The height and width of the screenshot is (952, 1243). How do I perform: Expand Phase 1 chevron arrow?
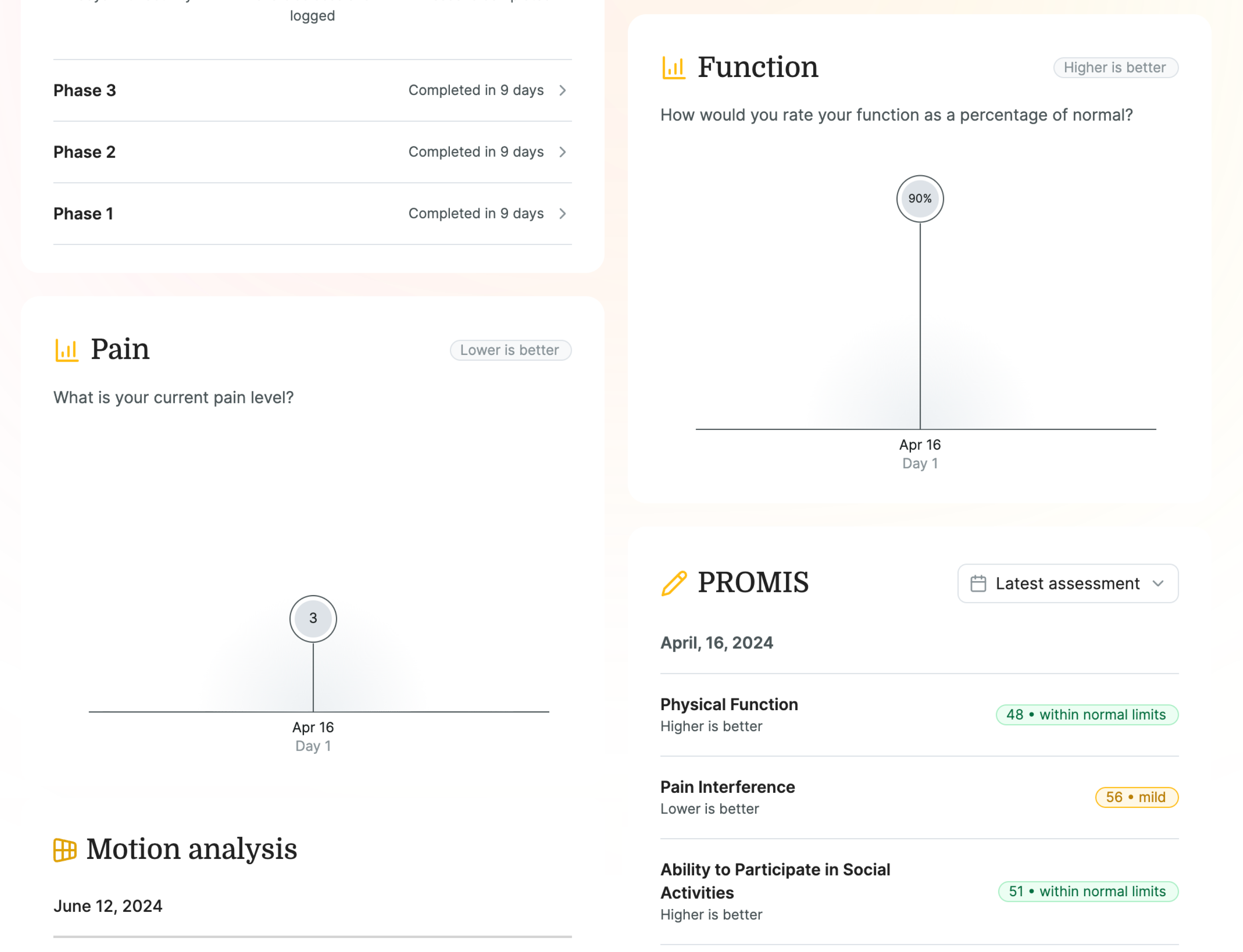[x=563, y=214]
